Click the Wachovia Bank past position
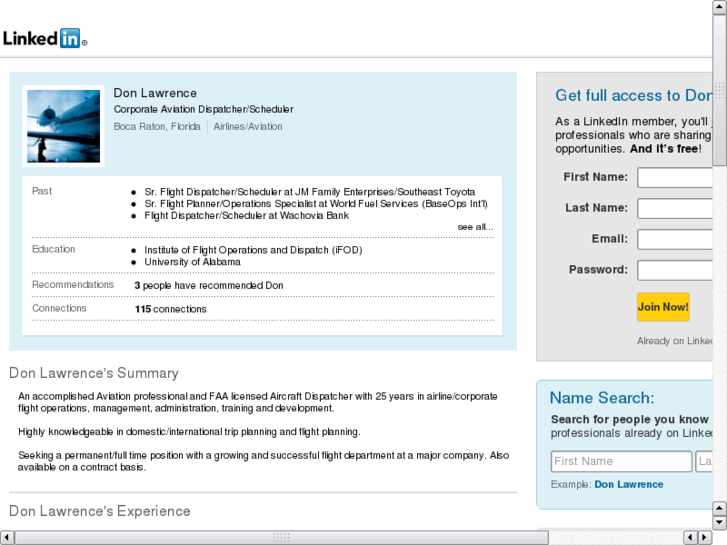The height and width of the screenshot is (545, 727). [246, 215]
